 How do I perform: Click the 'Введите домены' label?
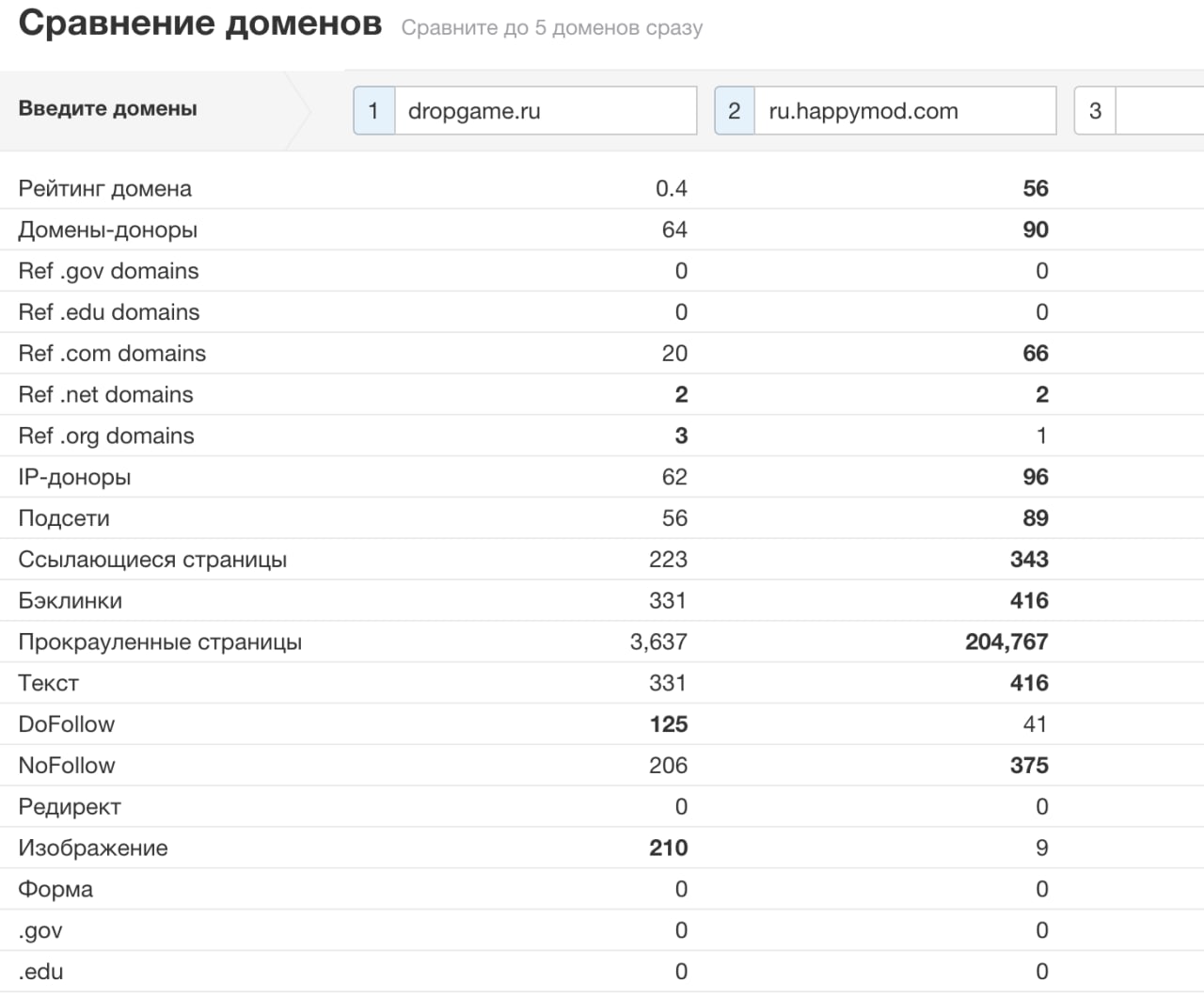[108, 108]
